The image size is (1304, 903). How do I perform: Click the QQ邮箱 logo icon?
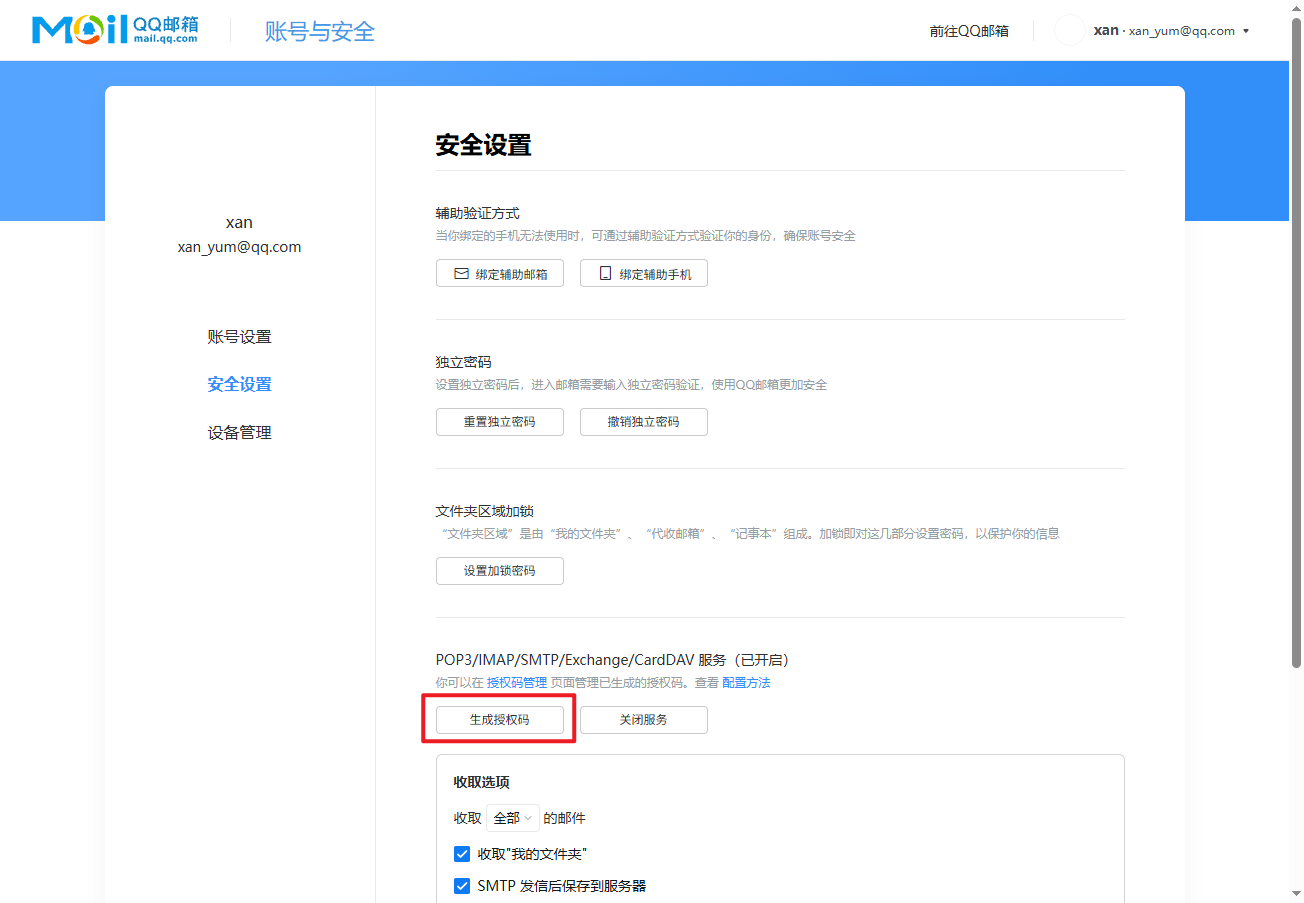coord(115,30)
